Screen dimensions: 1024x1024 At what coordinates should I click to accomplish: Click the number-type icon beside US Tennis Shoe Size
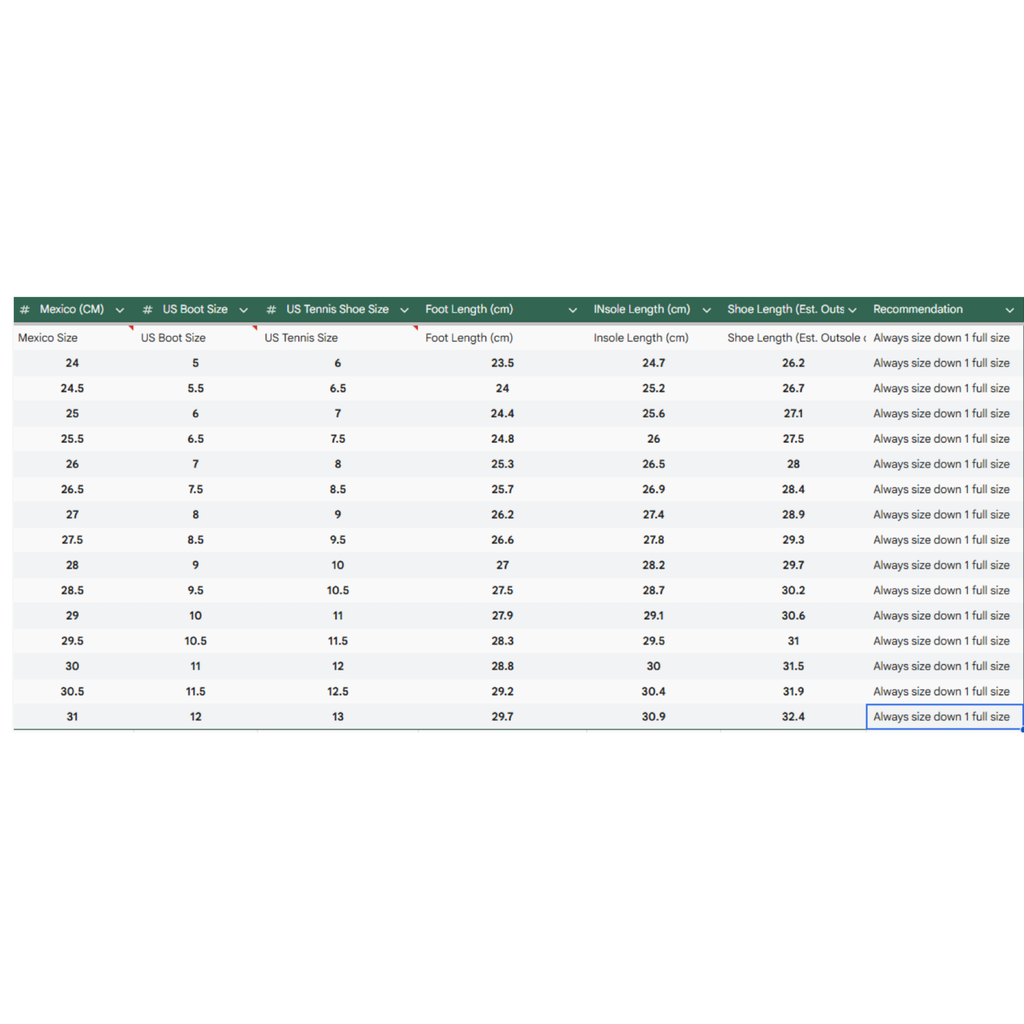(271, 310)
